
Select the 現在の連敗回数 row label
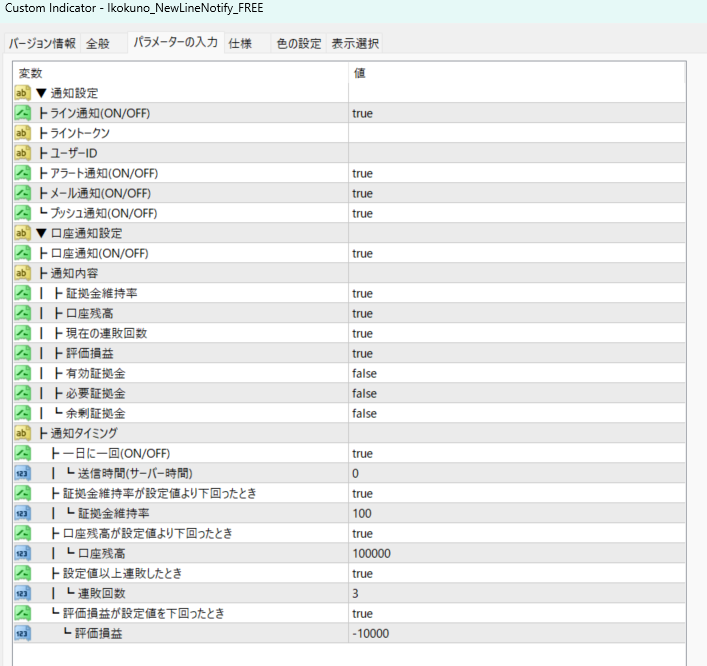click(107, 333)
